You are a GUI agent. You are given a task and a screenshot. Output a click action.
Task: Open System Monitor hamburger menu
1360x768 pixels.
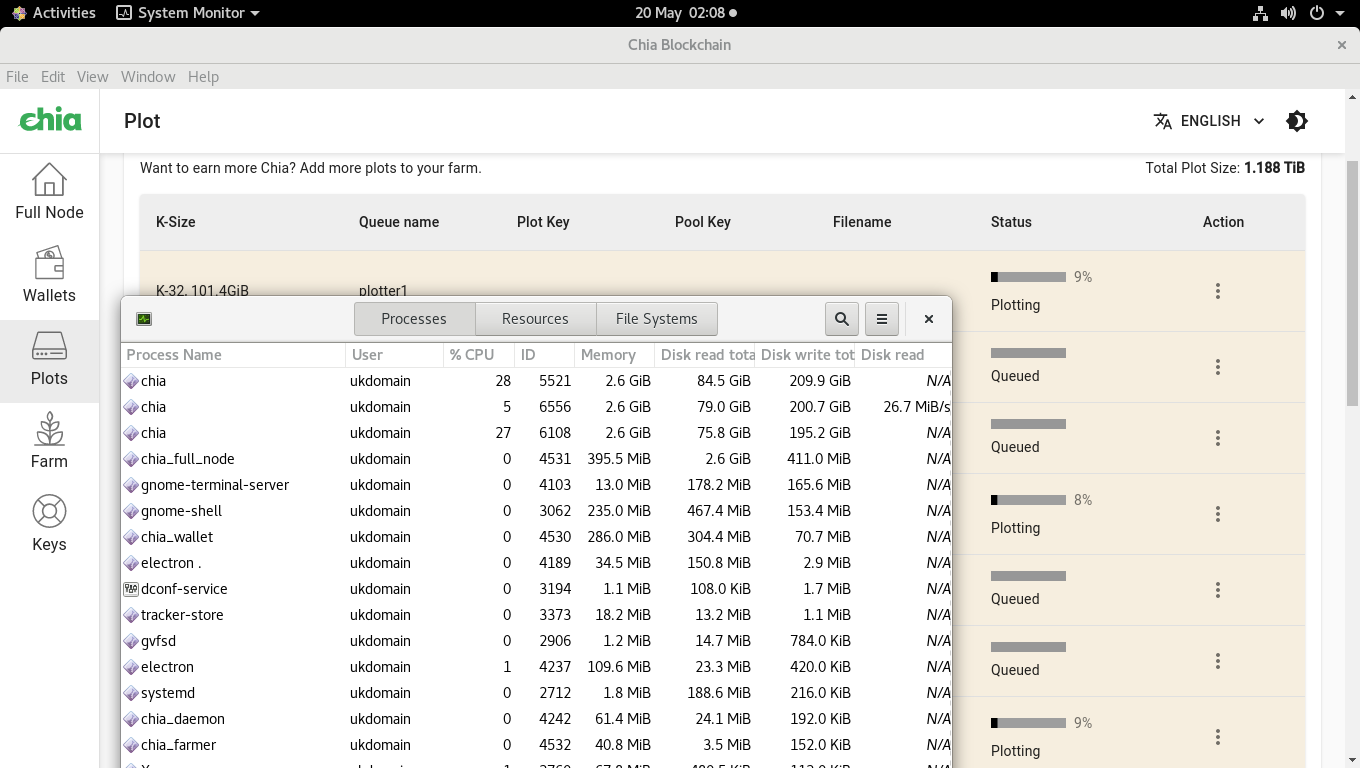(882, 319)
